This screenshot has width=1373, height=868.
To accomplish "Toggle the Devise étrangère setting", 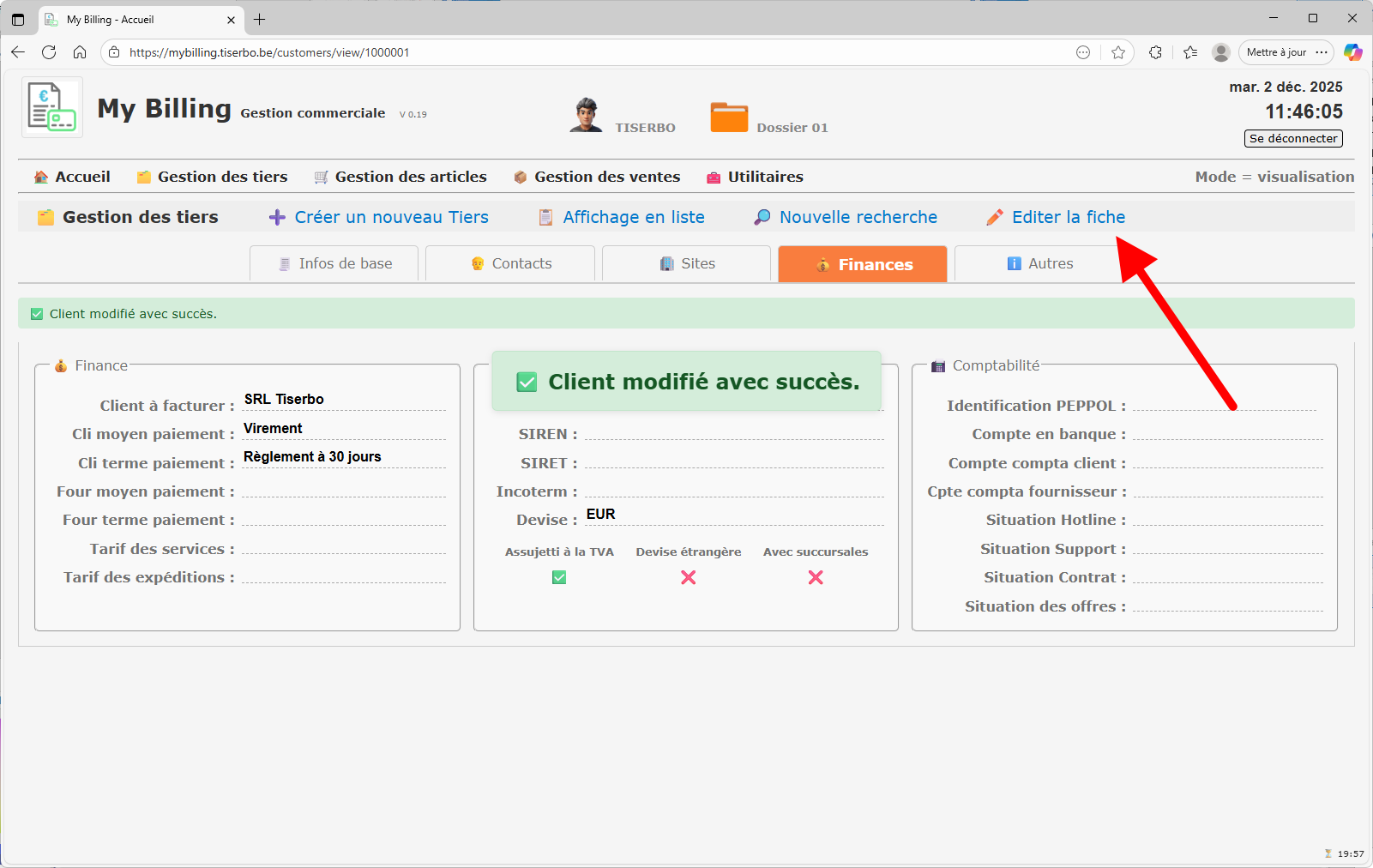I will point(688,577).
